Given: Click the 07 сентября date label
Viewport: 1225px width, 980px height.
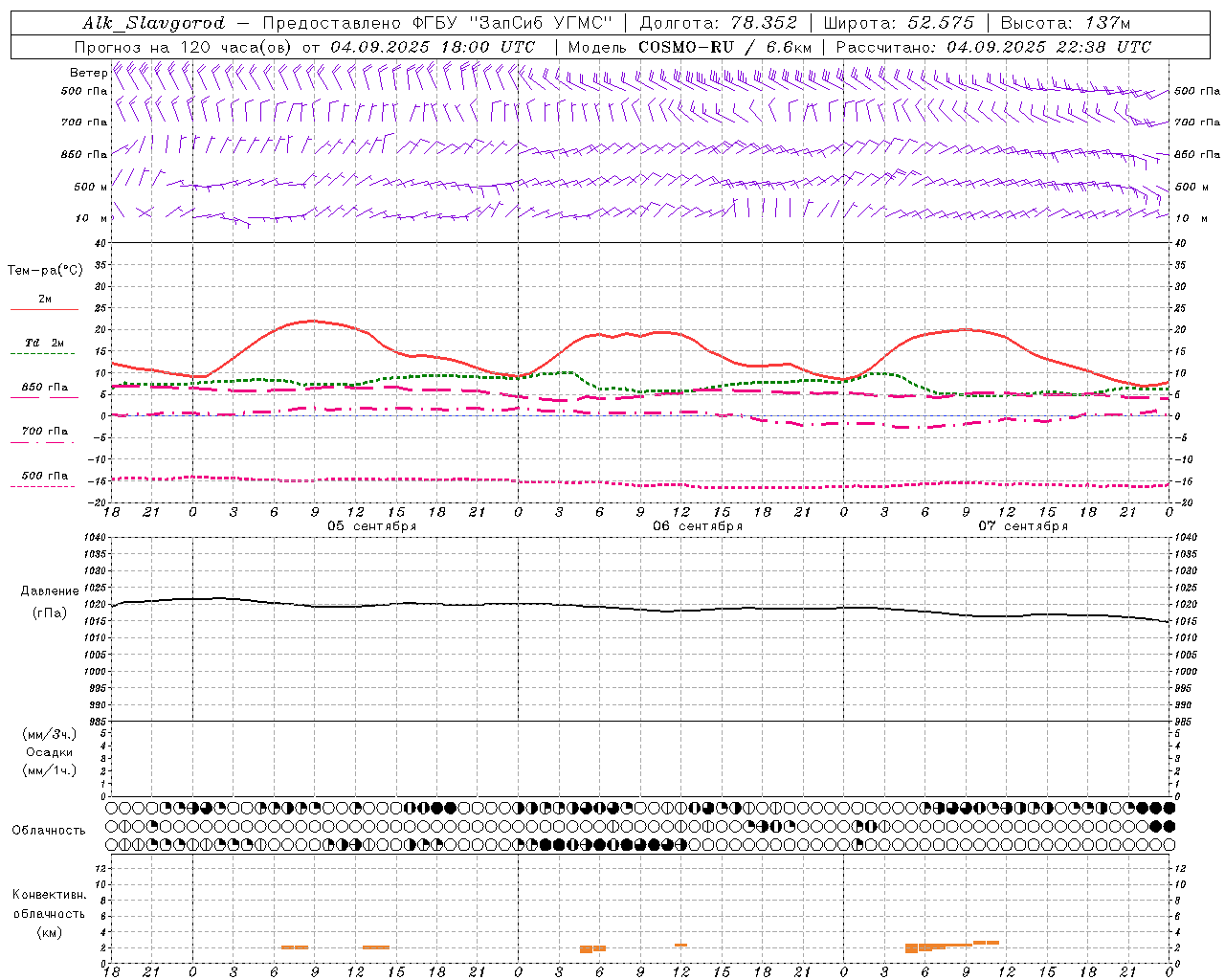Looking at the screenshot, I should point(1023,525).
